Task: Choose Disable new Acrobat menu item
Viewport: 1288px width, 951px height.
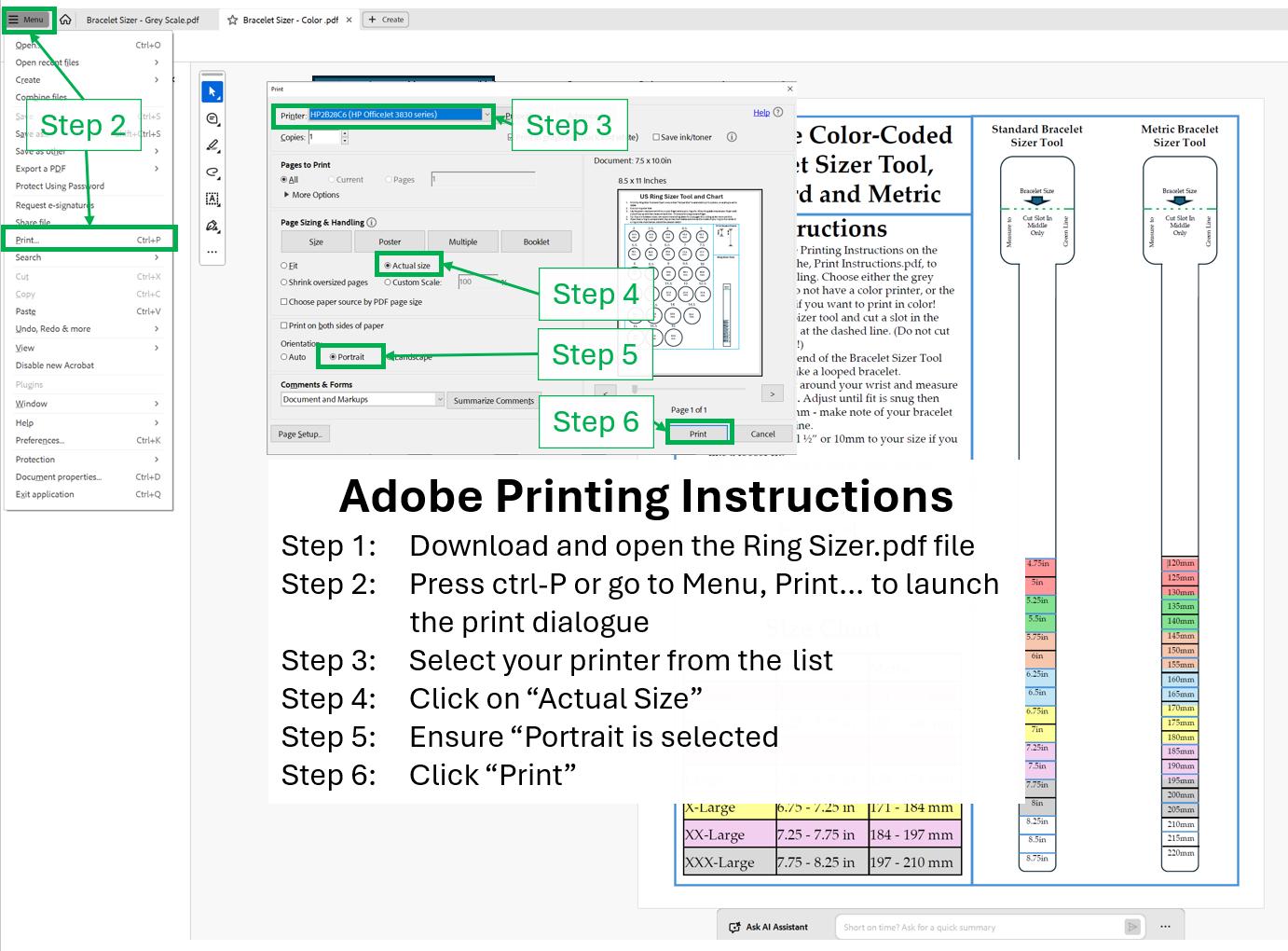Action: (88, 365)
